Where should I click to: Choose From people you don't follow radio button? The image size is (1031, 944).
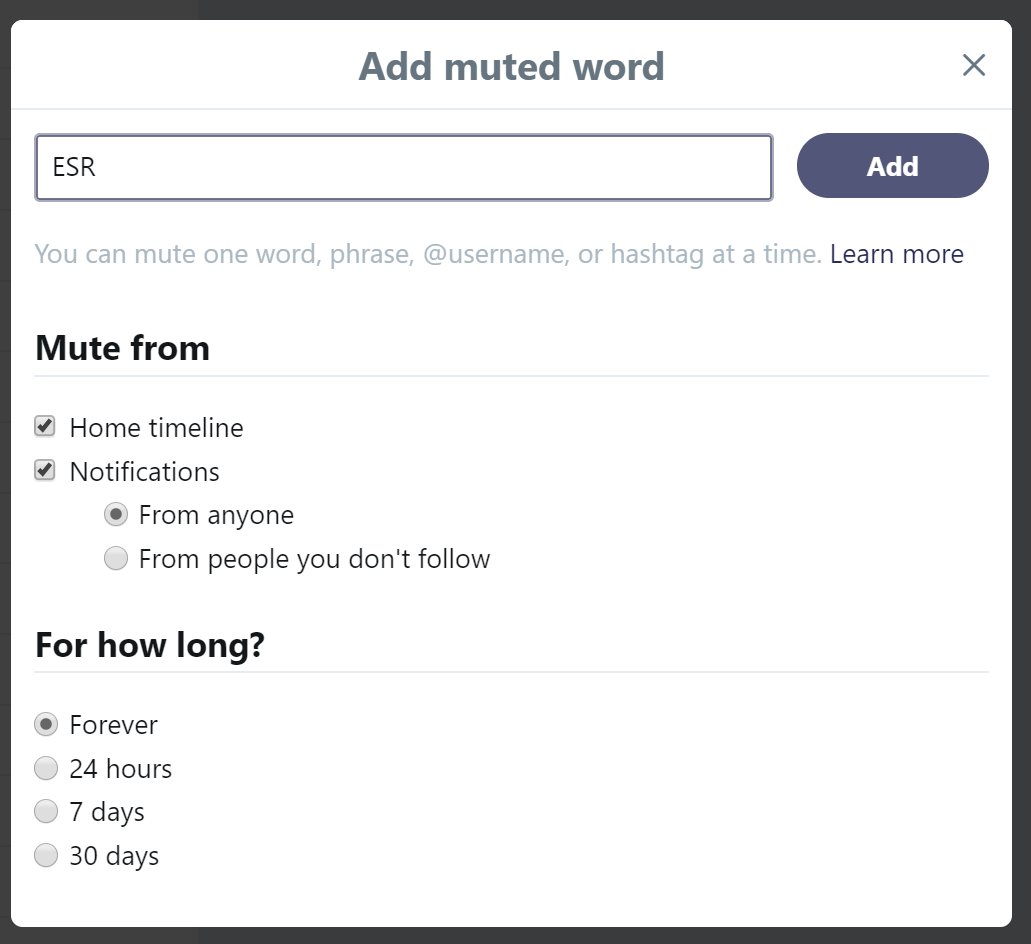pos(116,558)
